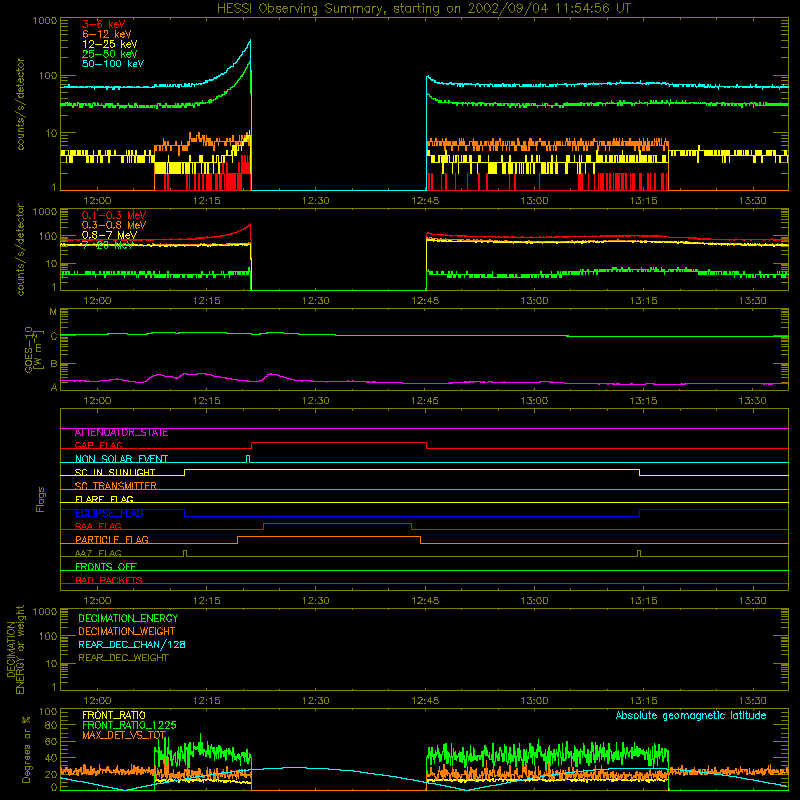Select the red 3-6 keV legend label

coord(104,24)
